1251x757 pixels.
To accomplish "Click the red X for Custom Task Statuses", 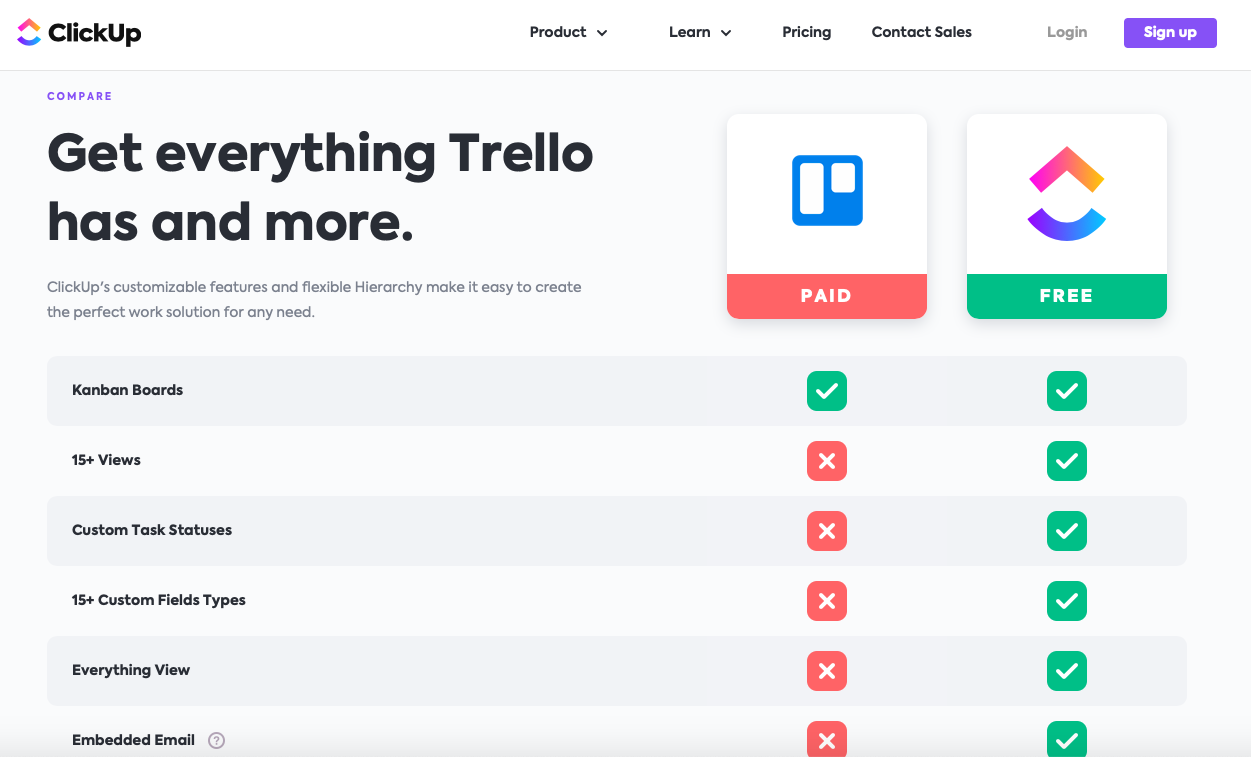I will pos(827,531).
